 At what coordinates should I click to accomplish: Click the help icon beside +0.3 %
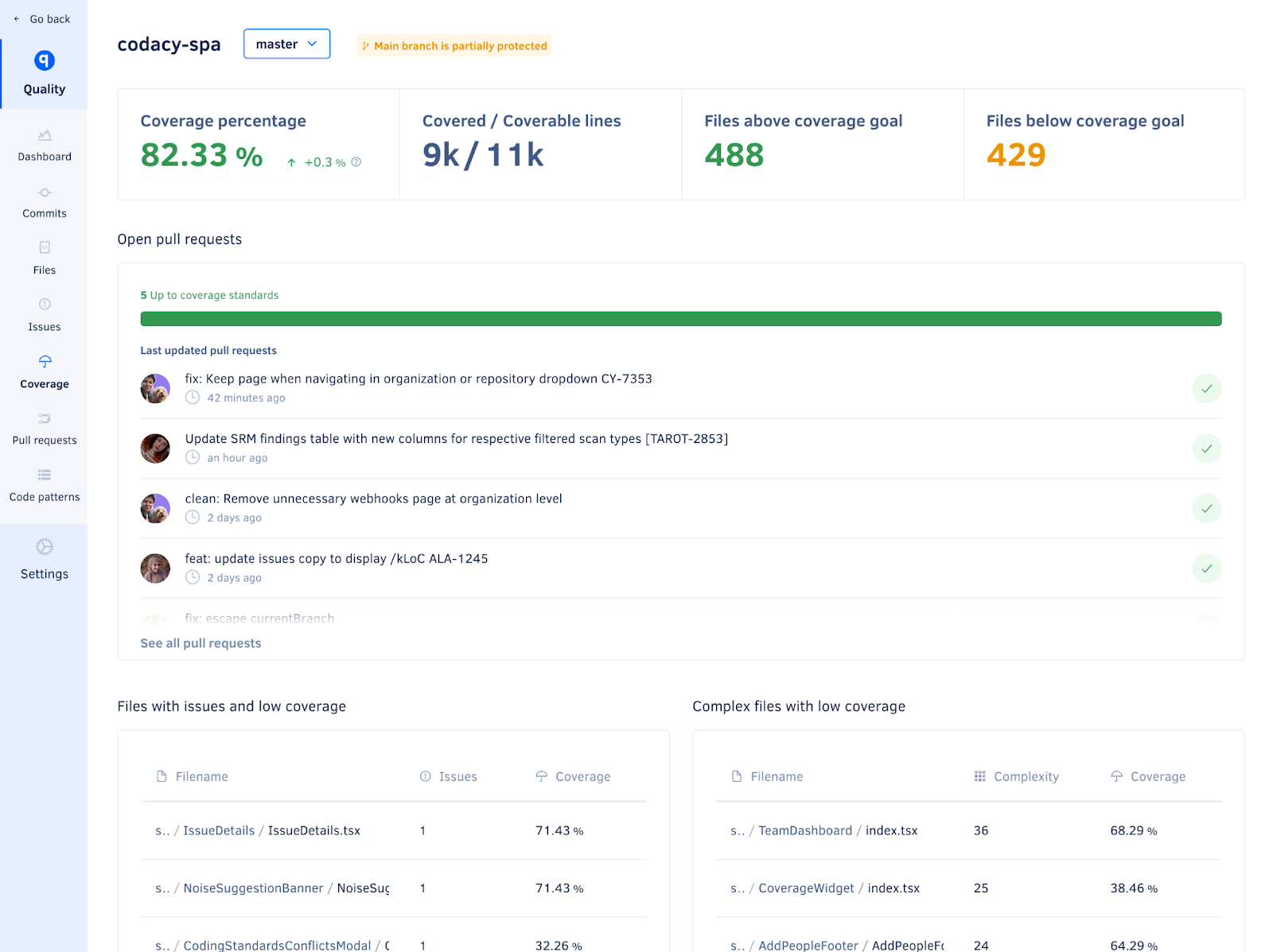(356, 162)
